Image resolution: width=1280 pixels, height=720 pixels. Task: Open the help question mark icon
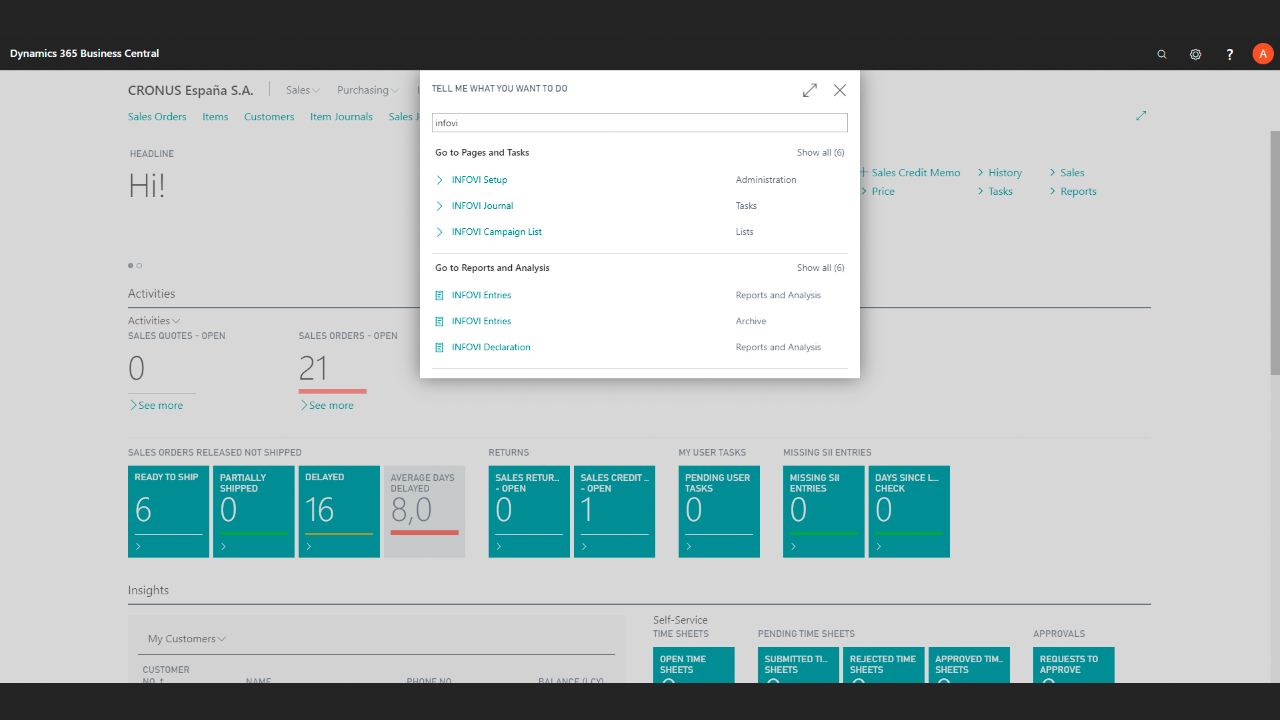(x=1230, y=54)
